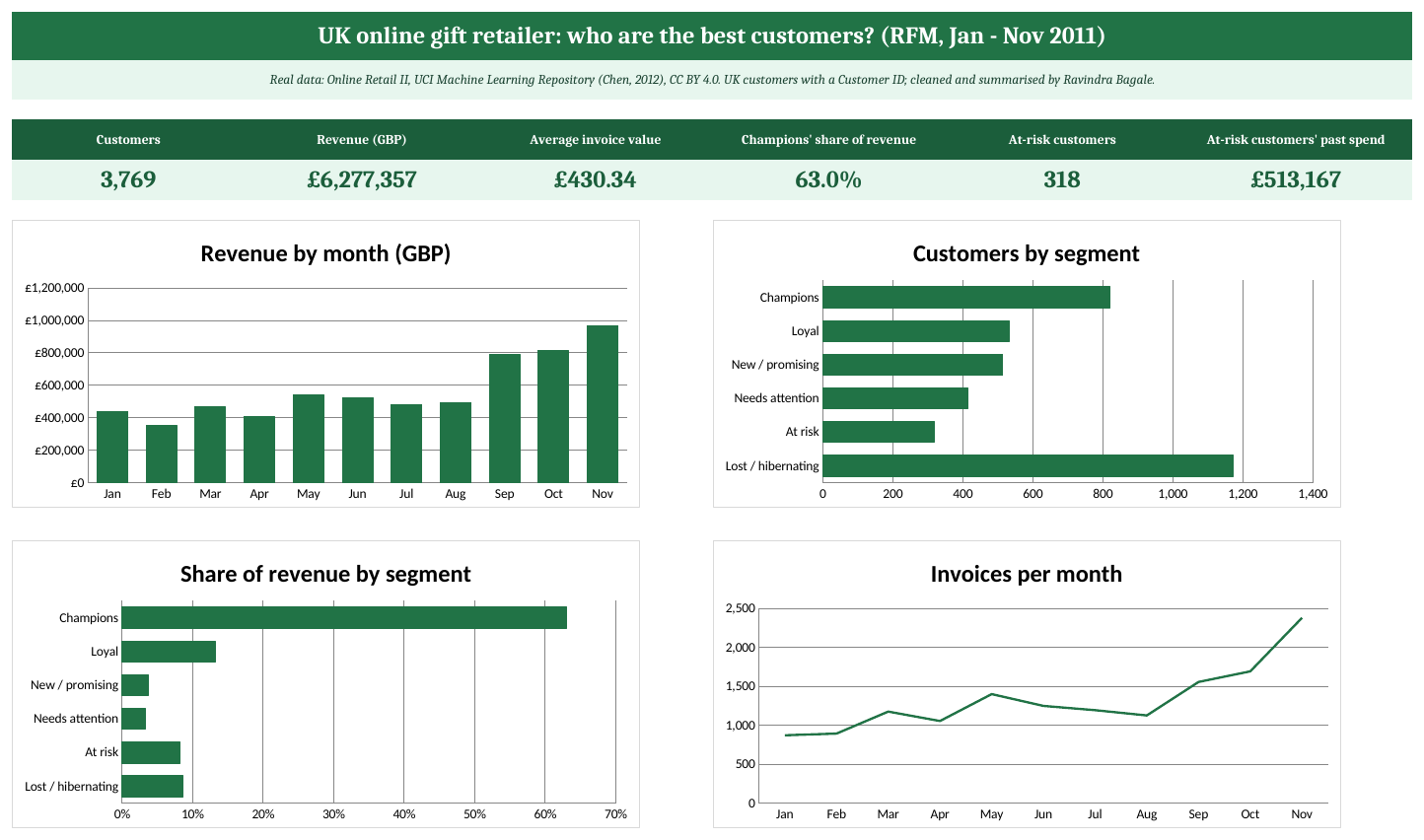Viewport: 1424px width, 840px height.
Task: Select the revenue total £6,277,357
Action: coord(362,179)
